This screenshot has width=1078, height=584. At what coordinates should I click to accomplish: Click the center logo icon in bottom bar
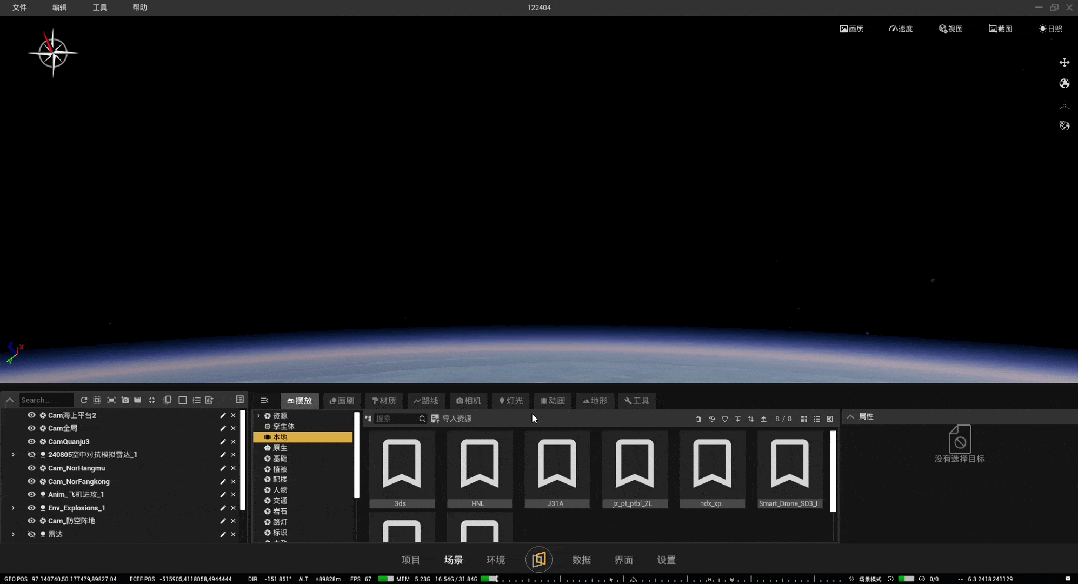pos(538,560)
